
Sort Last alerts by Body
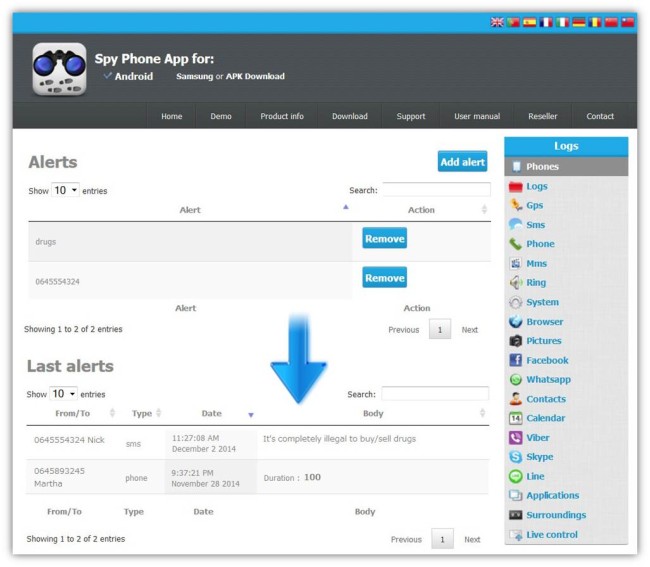pyautogui.click(x=373, y=413)
